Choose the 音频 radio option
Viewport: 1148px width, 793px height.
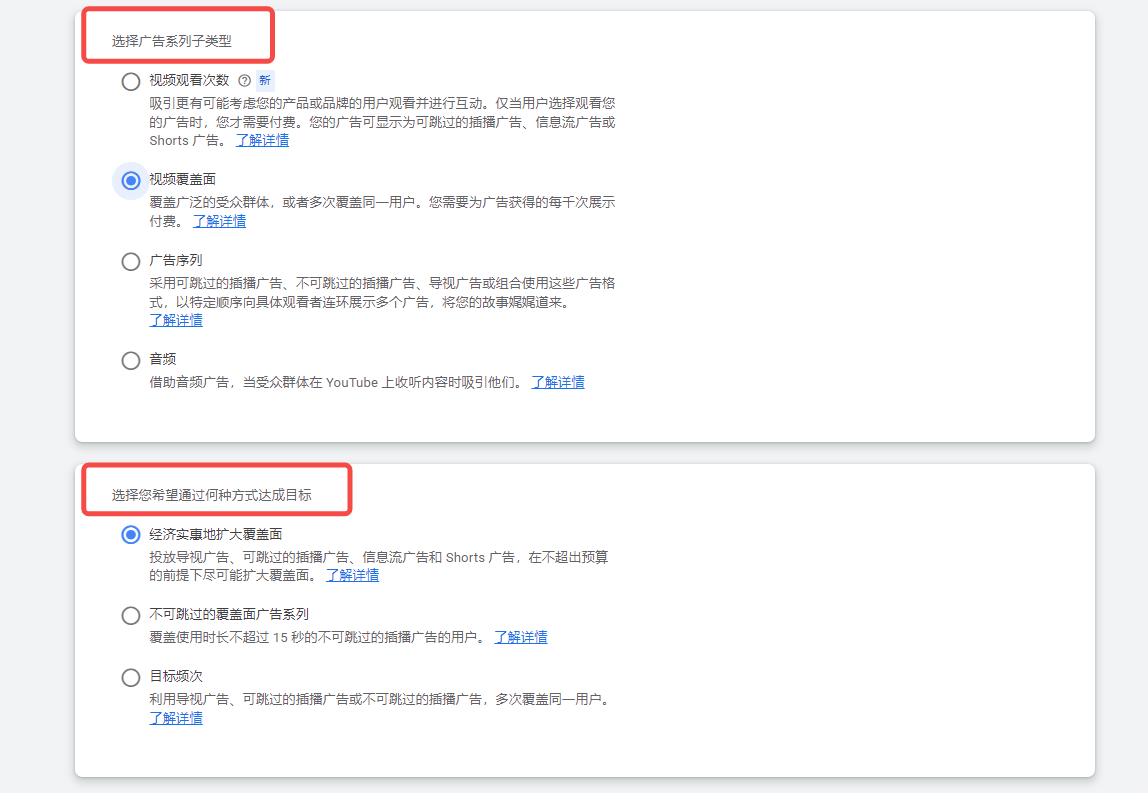pos(131,361)
